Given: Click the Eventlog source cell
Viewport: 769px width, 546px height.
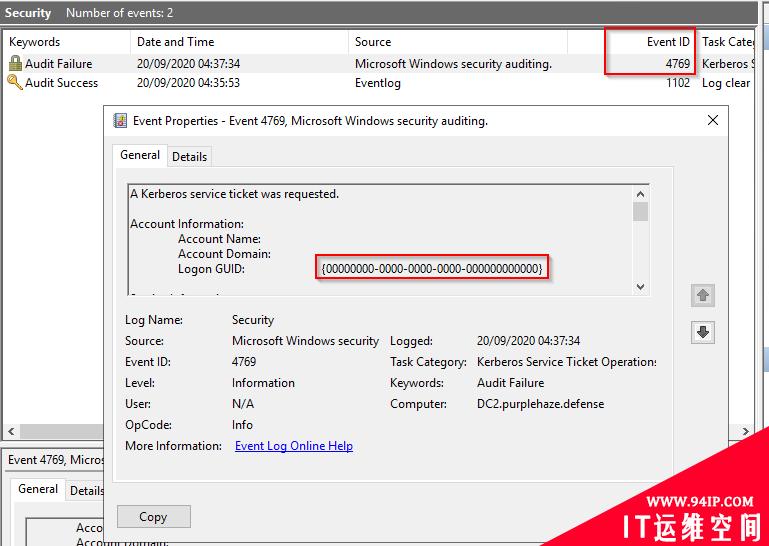Looking at the screenshot, I should [378, 82].
